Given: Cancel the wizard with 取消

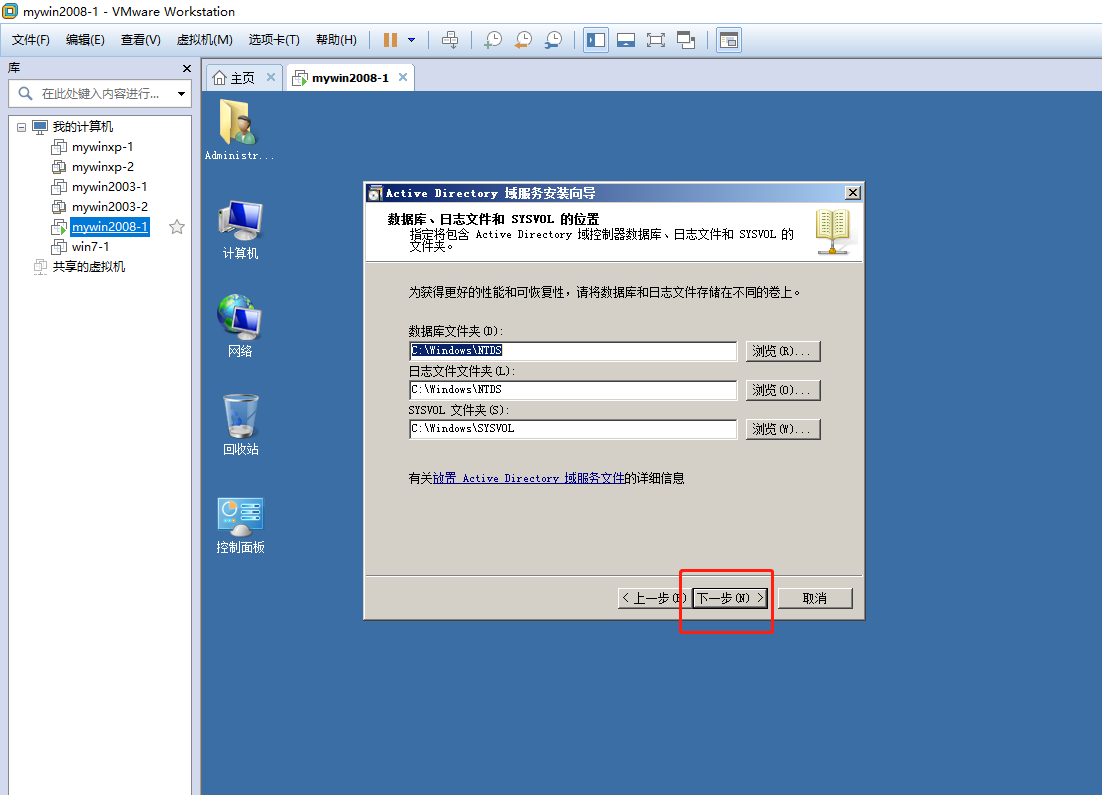Looking at the screenshot, I should click(x=815, y=598).
